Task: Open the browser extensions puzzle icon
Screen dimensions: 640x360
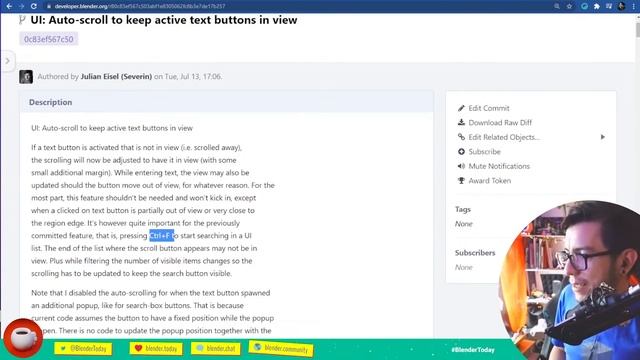Action: (597, 6)
